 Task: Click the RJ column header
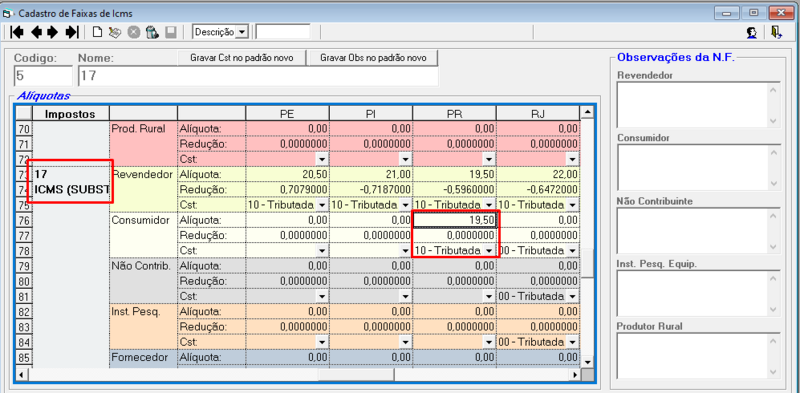click(538, 114)
